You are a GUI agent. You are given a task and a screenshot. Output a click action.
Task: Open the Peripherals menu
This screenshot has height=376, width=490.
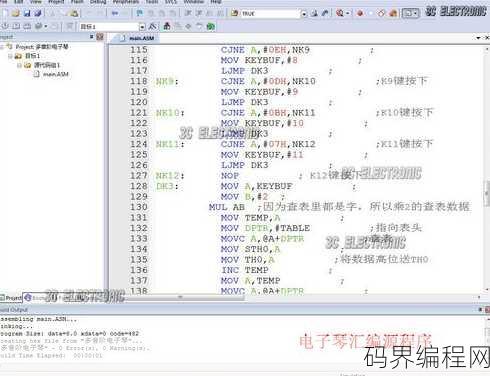tap(125, 2)
